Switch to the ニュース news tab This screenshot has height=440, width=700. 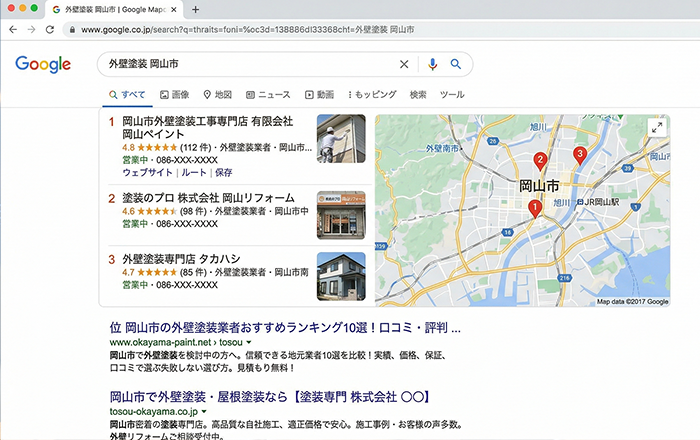click(267, 95)
